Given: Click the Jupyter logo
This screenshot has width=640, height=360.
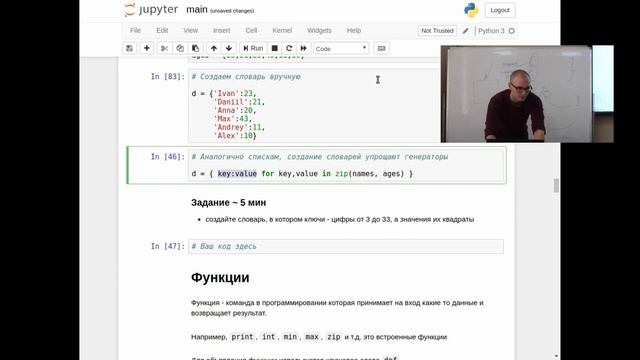Looking at the screenshot, I should coord(151,10).
